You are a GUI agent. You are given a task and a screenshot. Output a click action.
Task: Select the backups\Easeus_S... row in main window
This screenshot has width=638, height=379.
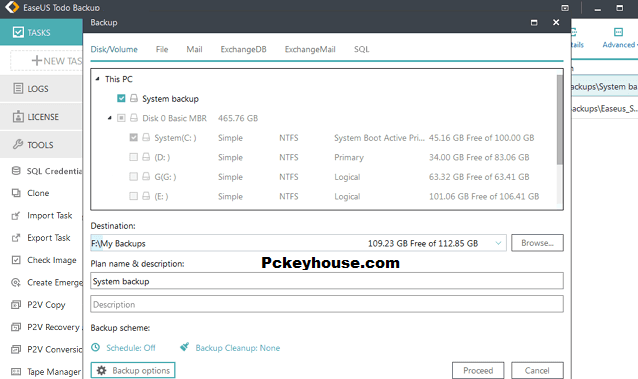coord(605,108)
